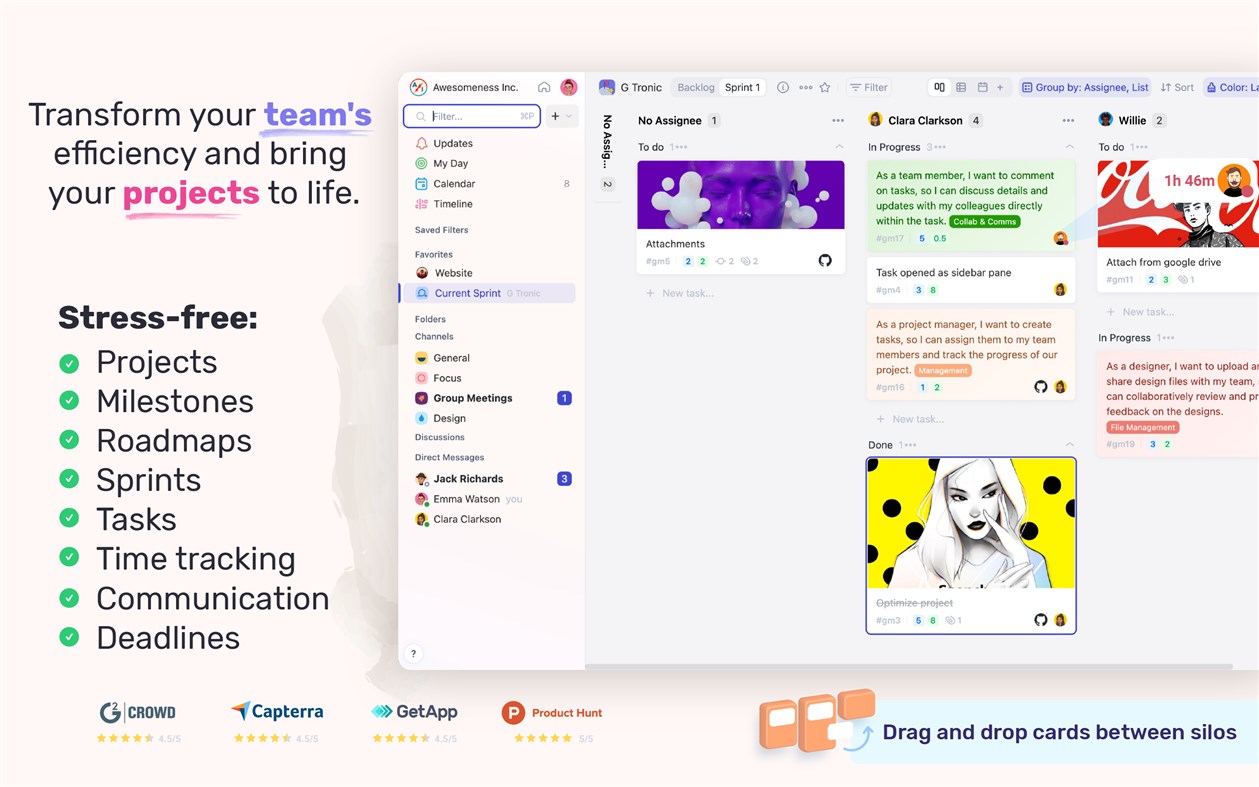Switch to the Backlog tab

[x=694, y=87]
